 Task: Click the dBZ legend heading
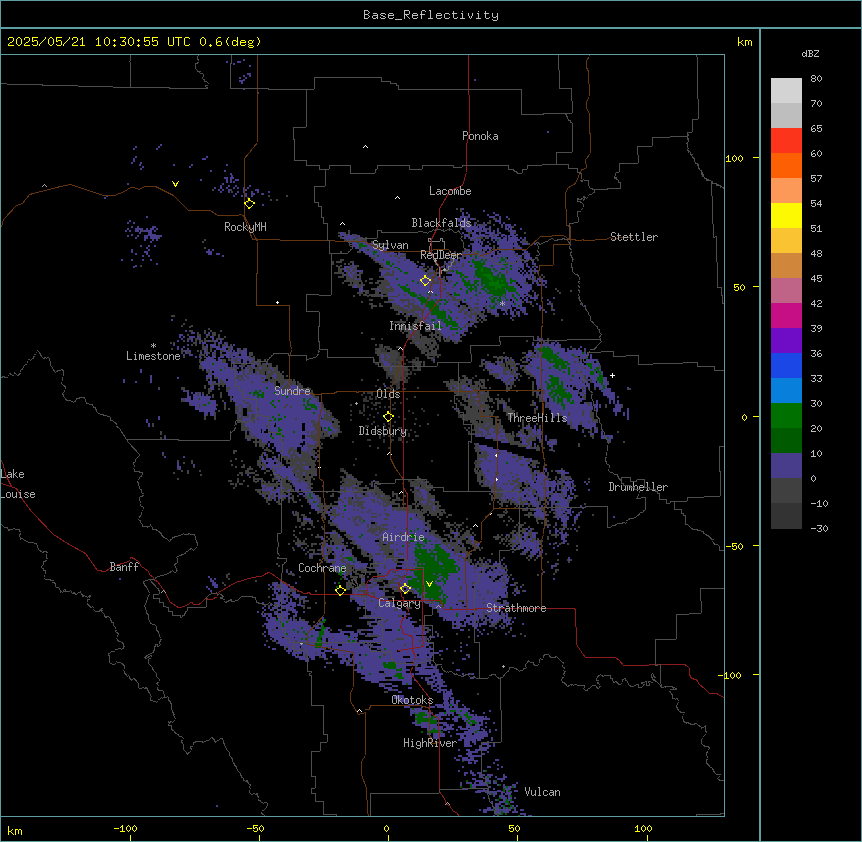coord(810,53)
